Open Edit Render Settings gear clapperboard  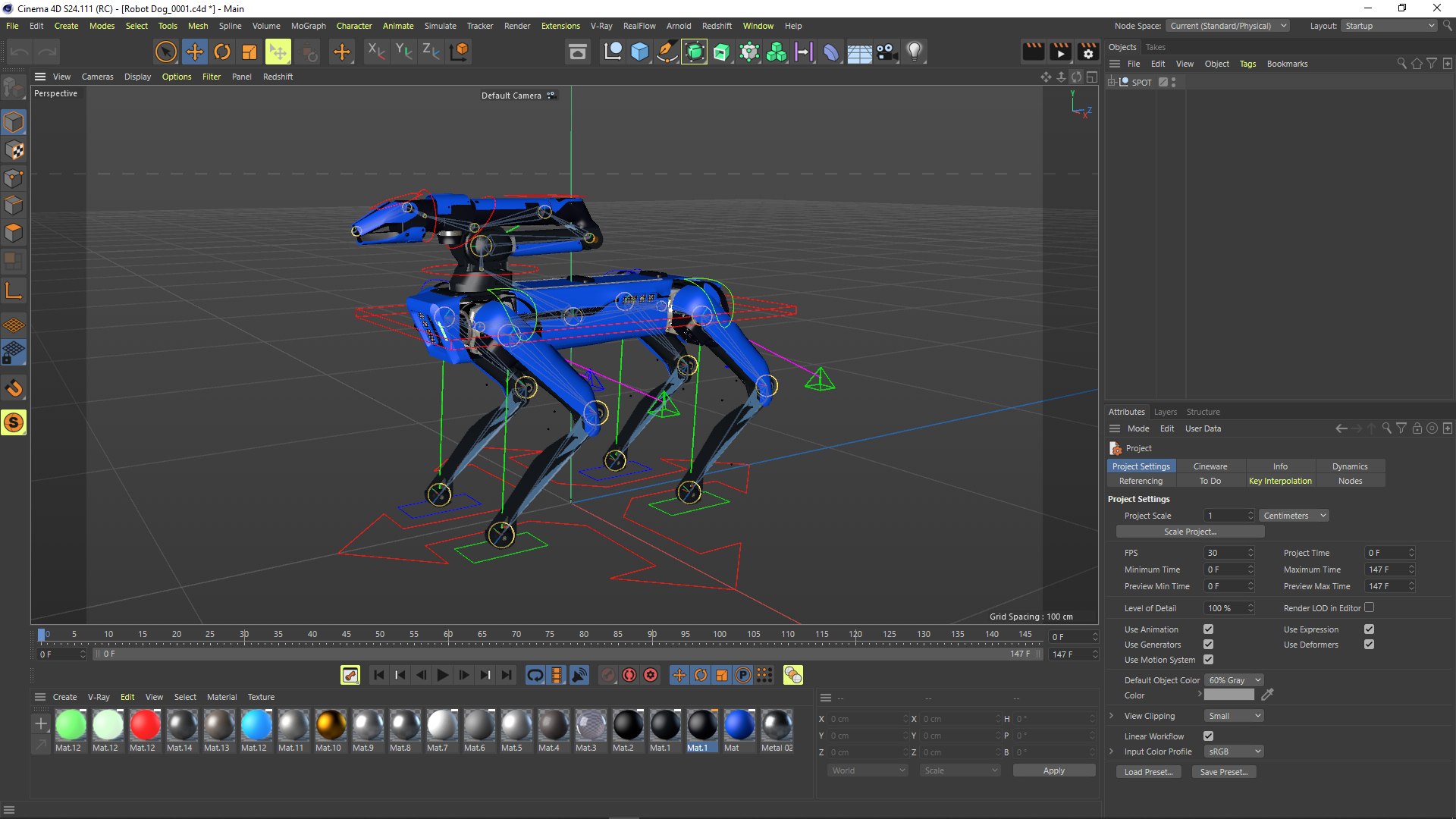tap(1088, 52)
